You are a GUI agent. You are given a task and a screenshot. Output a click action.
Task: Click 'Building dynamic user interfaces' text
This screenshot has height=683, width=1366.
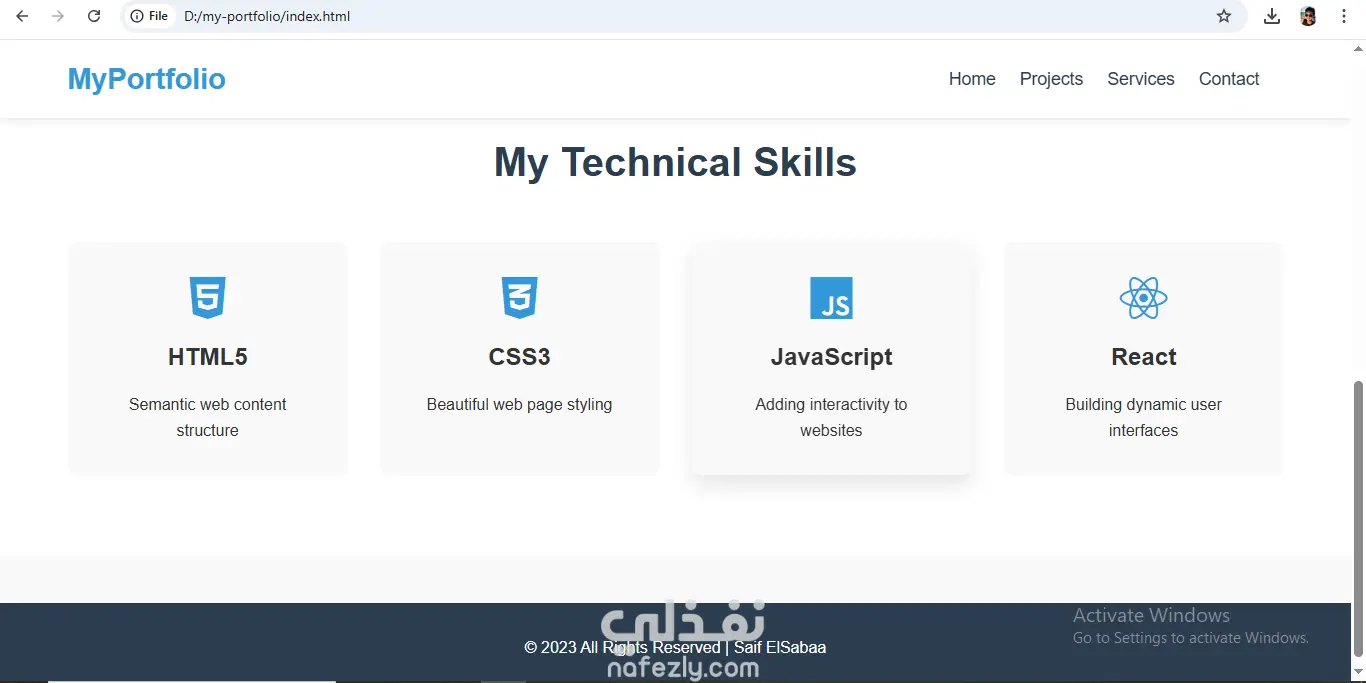click(x=1144, y=417)
